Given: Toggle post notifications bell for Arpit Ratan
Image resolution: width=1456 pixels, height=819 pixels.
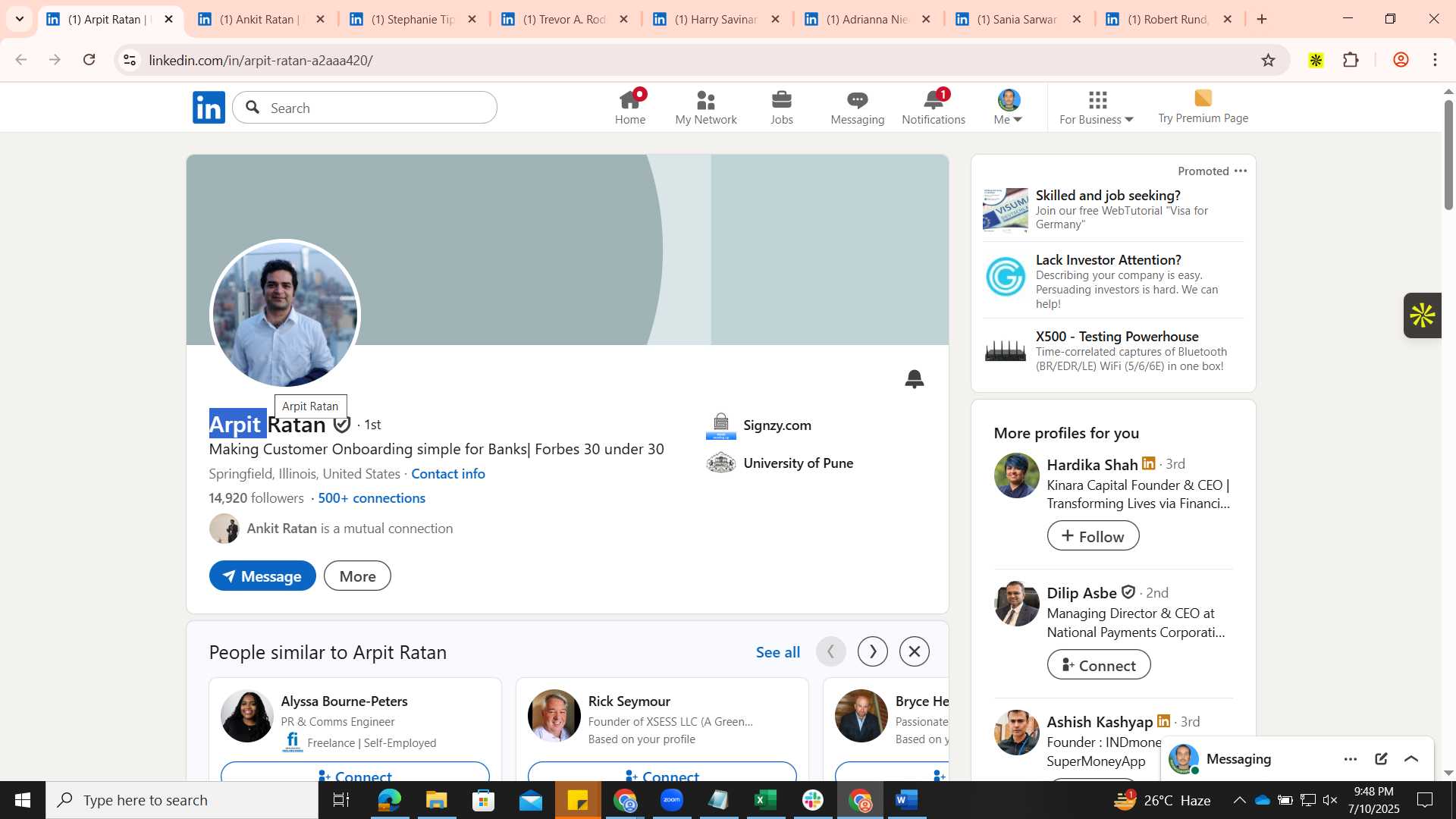Looking at the screenshot, I should point(915,378).
